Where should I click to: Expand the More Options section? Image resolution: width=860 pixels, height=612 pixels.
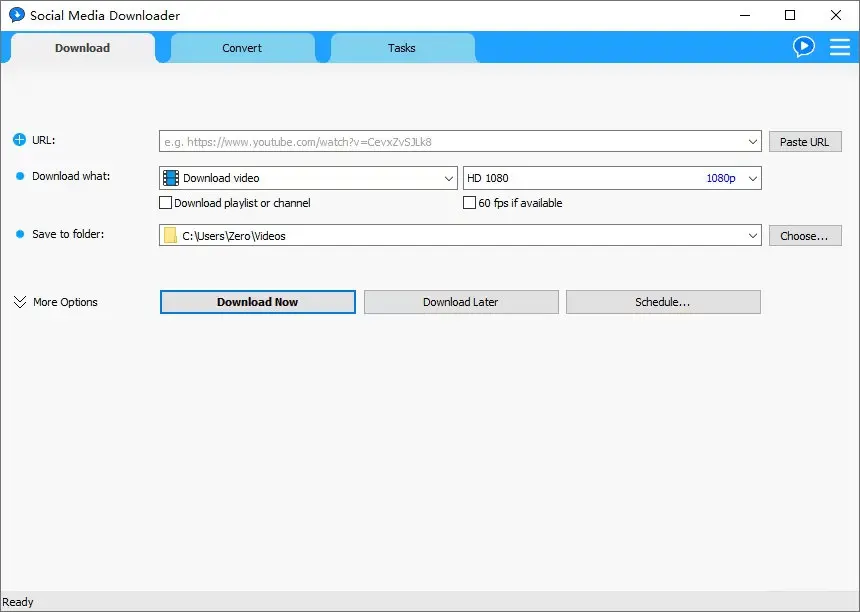tap(55, 302)
